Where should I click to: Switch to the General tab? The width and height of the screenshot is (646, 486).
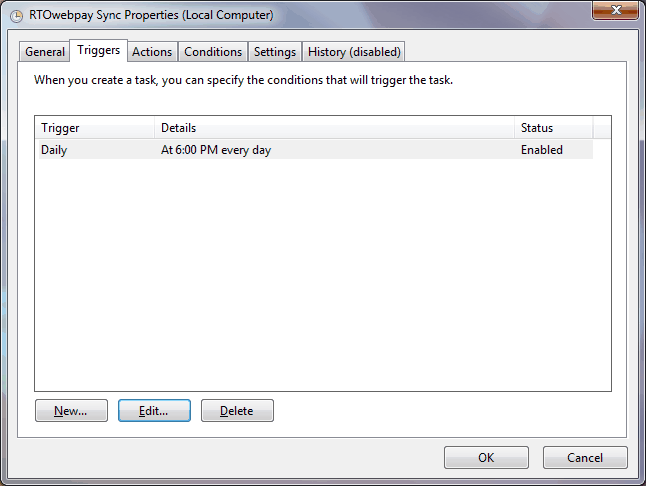point(45,52)
